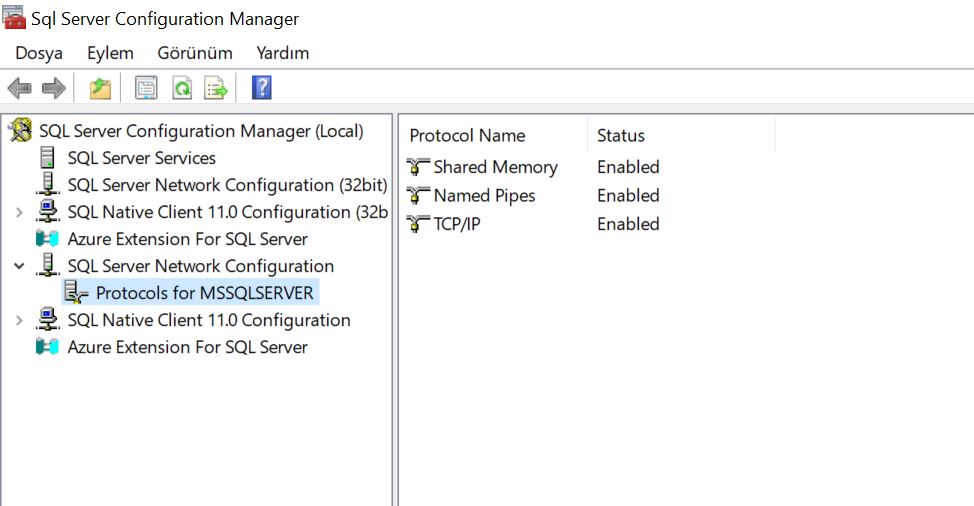This screenshot has width=974, height=506.
Task: Open Help via the question mark icon
Action: point(262,89)
